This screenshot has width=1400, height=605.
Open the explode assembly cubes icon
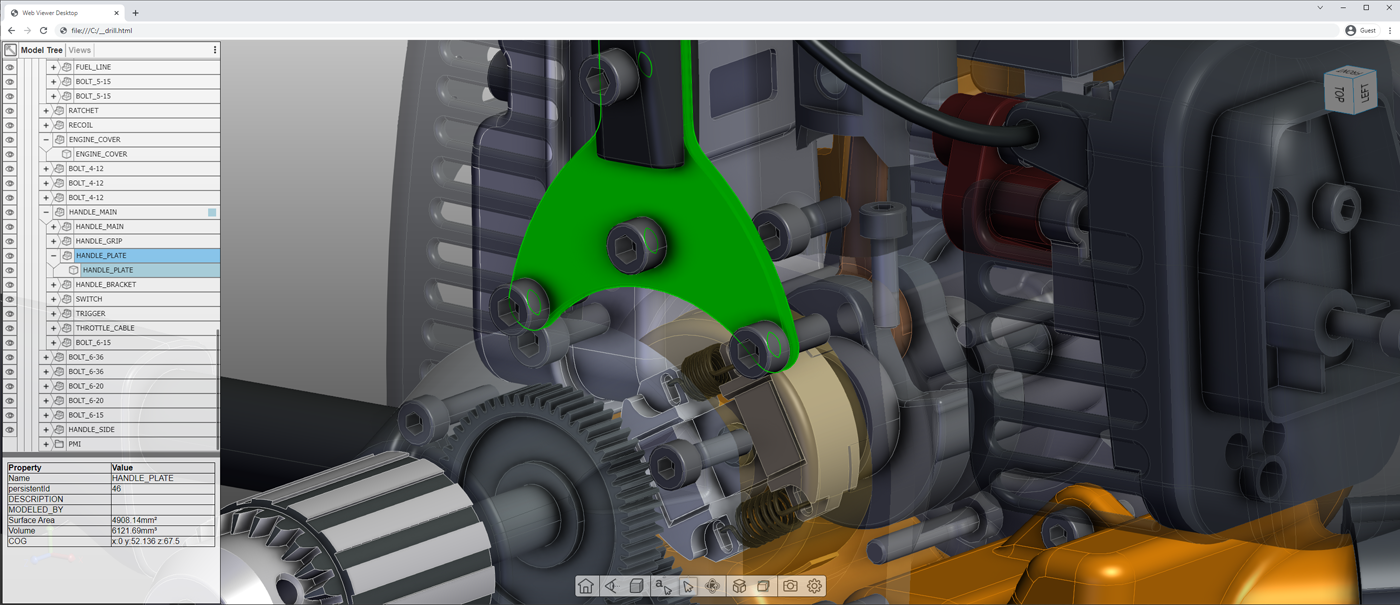pos(739,586)
